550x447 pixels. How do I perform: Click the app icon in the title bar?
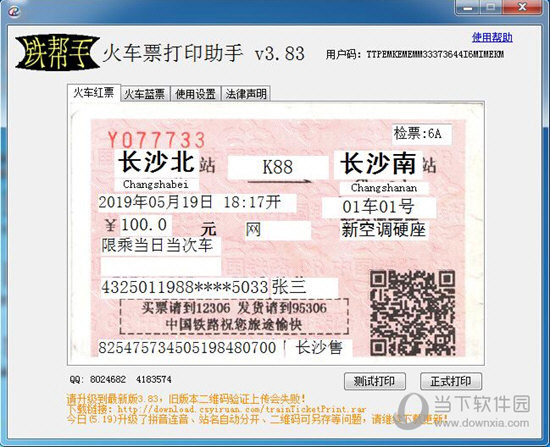[14, 11]
